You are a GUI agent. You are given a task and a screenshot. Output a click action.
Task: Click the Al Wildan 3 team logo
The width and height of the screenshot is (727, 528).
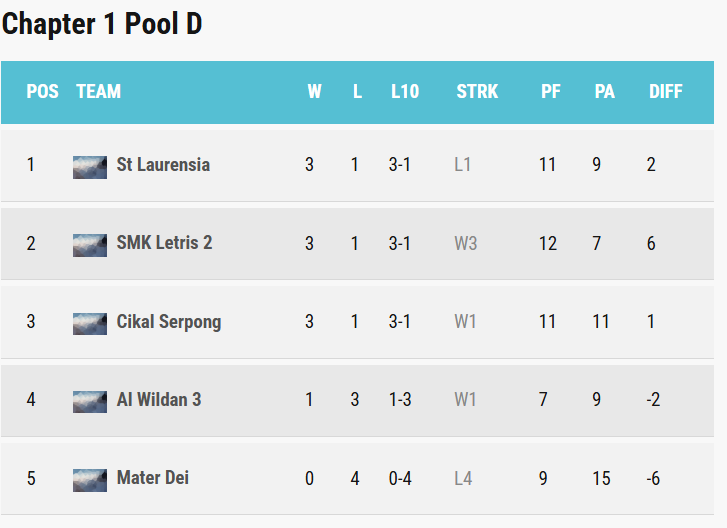90,400
